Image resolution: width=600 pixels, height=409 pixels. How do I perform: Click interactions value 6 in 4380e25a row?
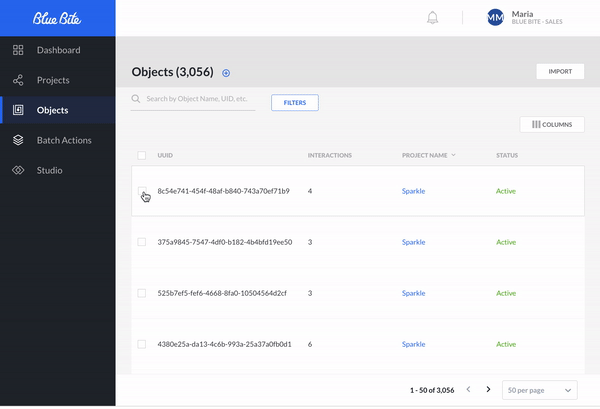[x=310, y=344]
